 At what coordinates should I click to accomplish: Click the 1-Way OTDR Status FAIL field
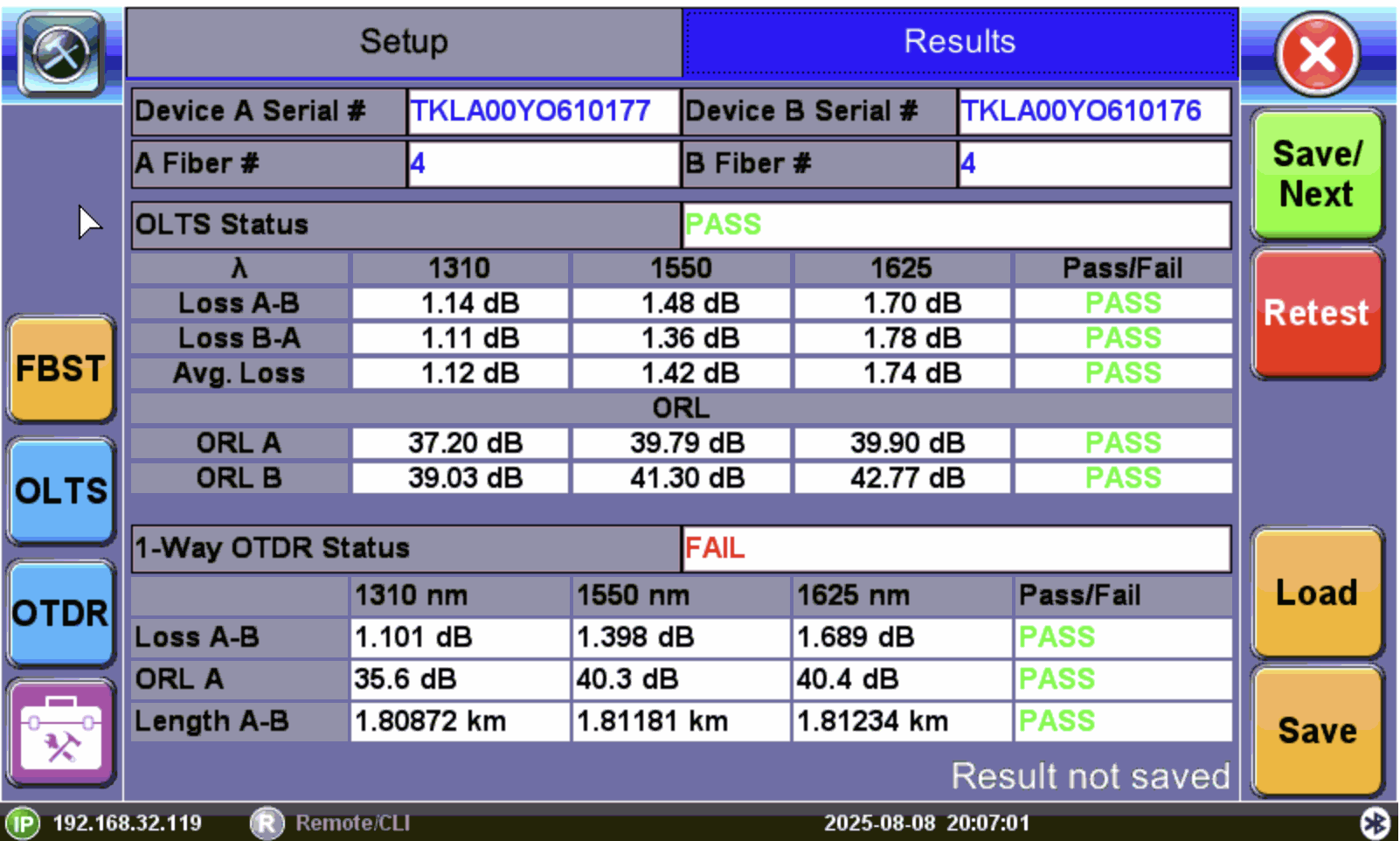pyautogui.click(x=956, y=548)
